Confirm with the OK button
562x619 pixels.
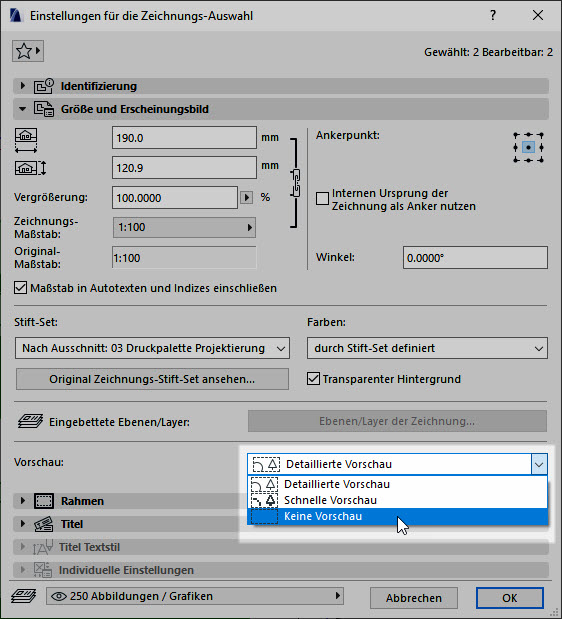coord(510,598)
